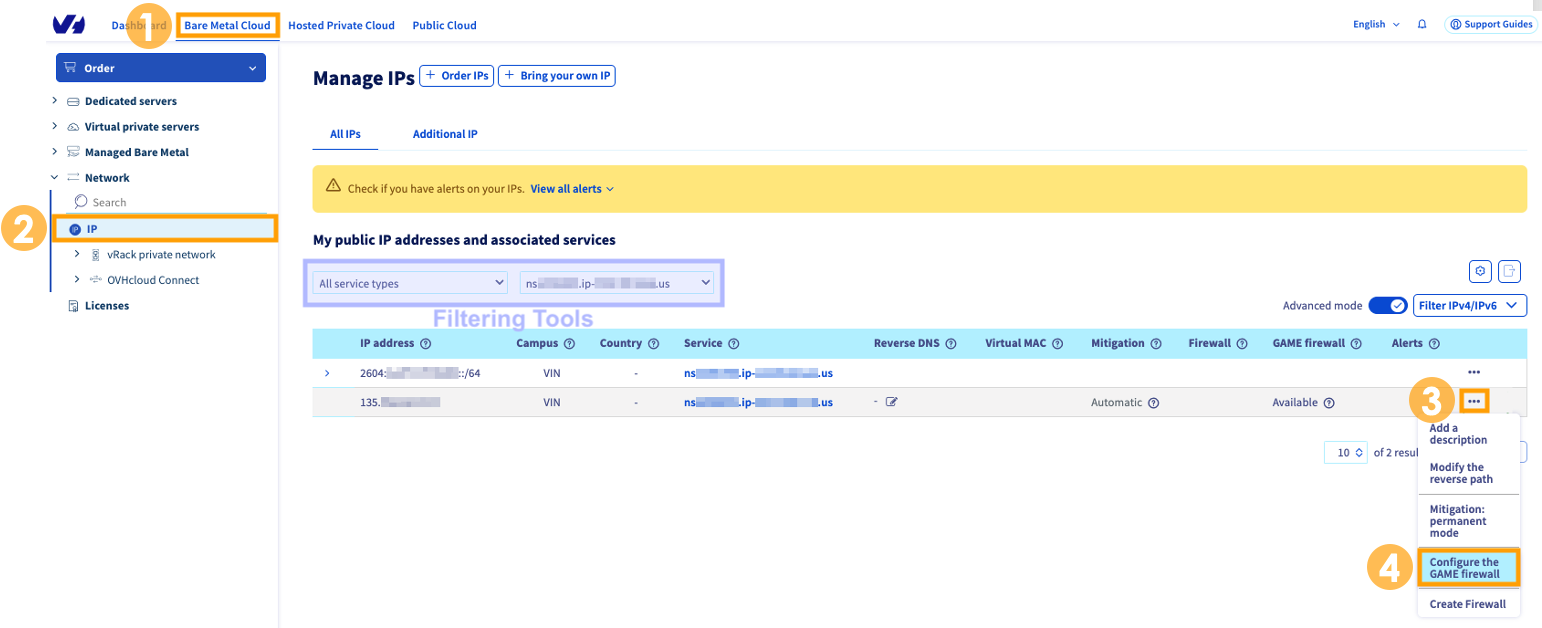
Task: Choose Configure the GAME firewall
Action: coord(1468,568)
